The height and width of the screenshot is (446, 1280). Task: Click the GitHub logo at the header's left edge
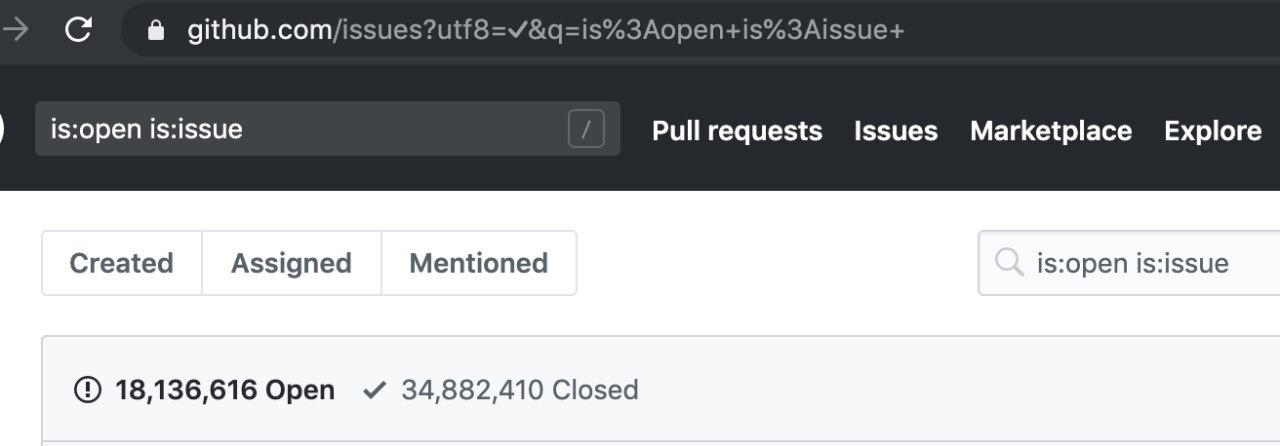(x=2, y=130)
